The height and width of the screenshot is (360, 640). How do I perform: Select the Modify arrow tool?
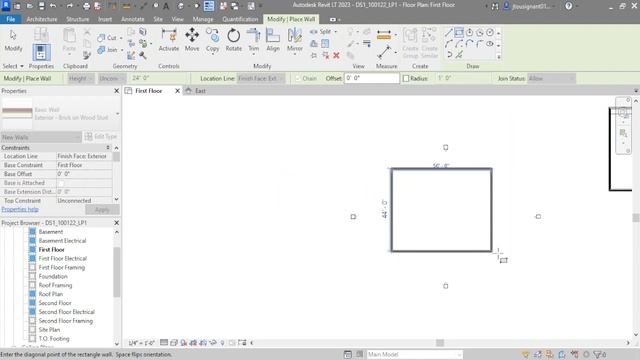(x=13, y=40)
